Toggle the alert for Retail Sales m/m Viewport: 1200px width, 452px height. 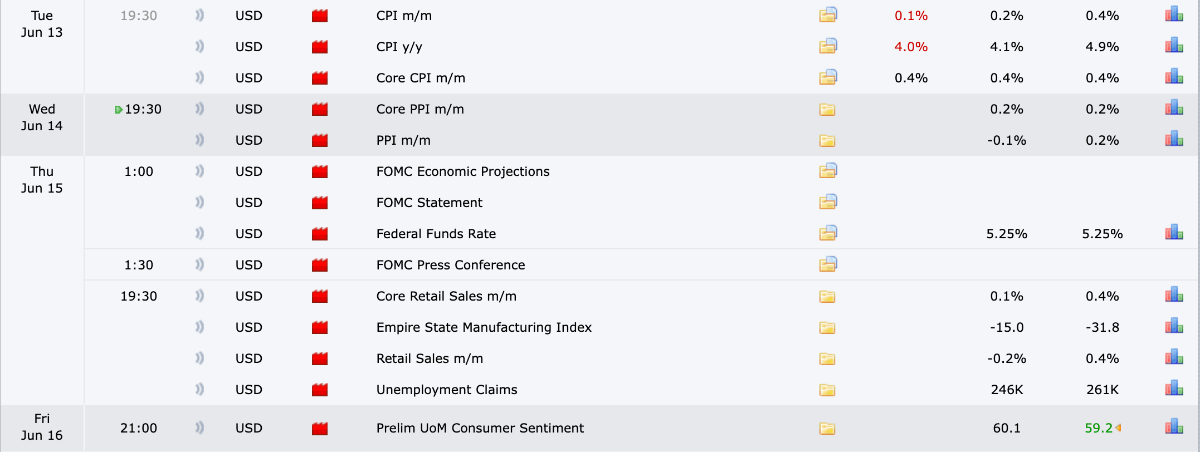point(199,358)
